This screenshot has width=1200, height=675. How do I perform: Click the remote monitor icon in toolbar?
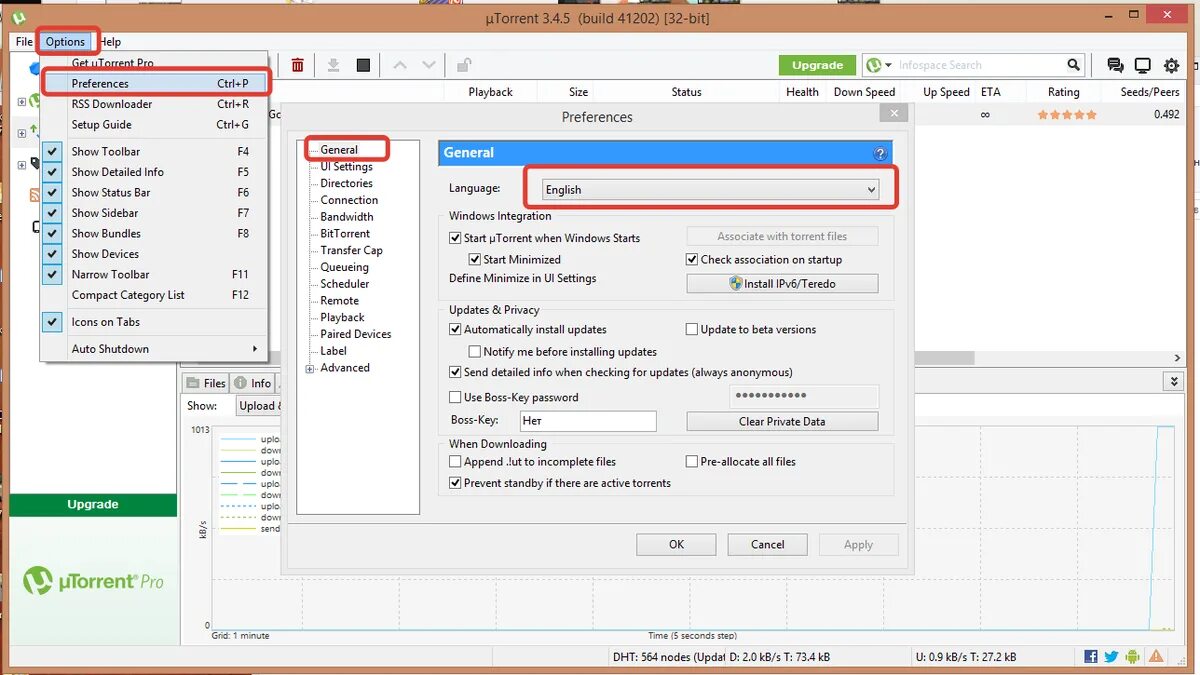(x=1142, y=66)
